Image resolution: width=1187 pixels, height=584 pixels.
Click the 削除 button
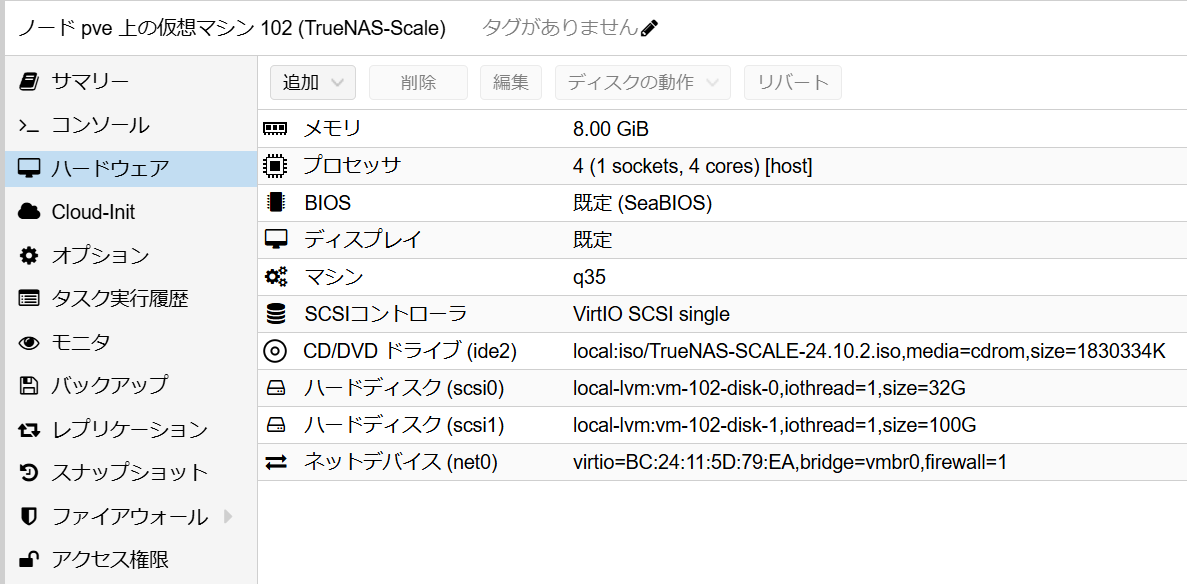(418, 83)
